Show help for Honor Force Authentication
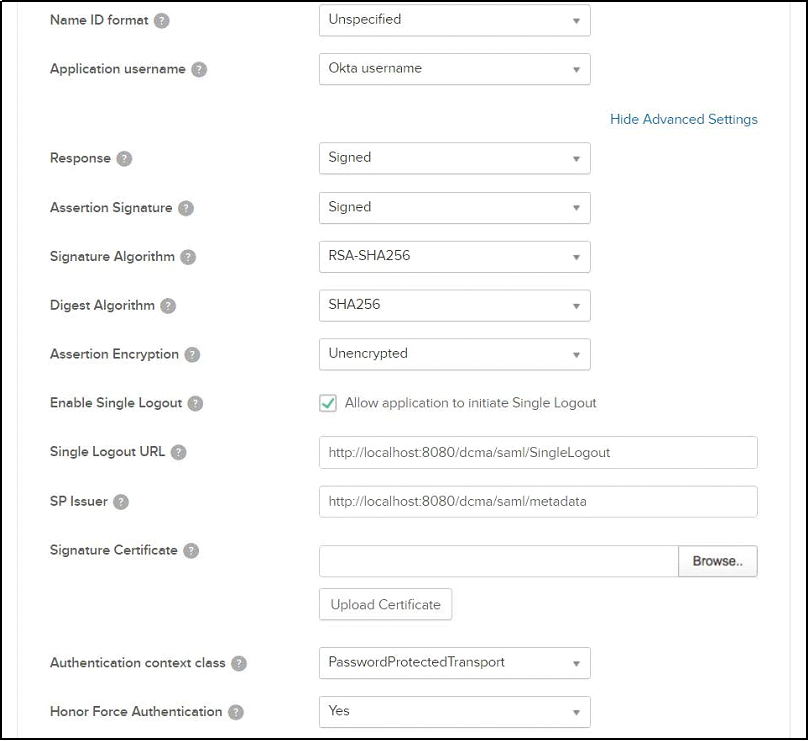The height and width of the screenshot is (741, 809). point(236,712)
